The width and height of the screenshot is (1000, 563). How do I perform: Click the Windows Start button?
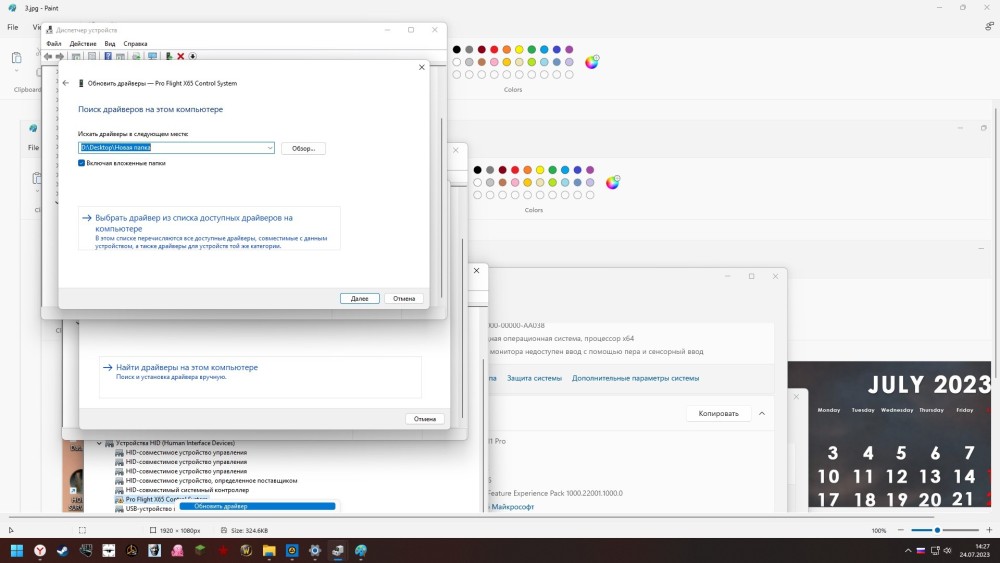point(17,550)
